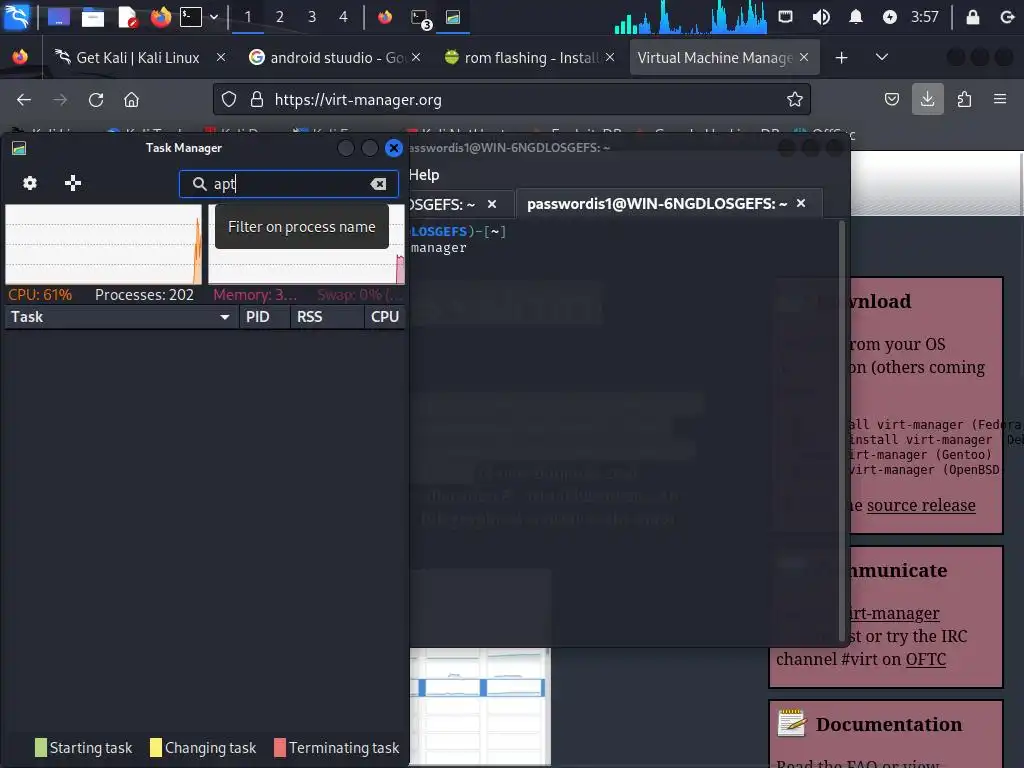Click the virt-manager screenshot thumbnail
The height and width of the screenshot is (768, 1024).
click(480, 706)
